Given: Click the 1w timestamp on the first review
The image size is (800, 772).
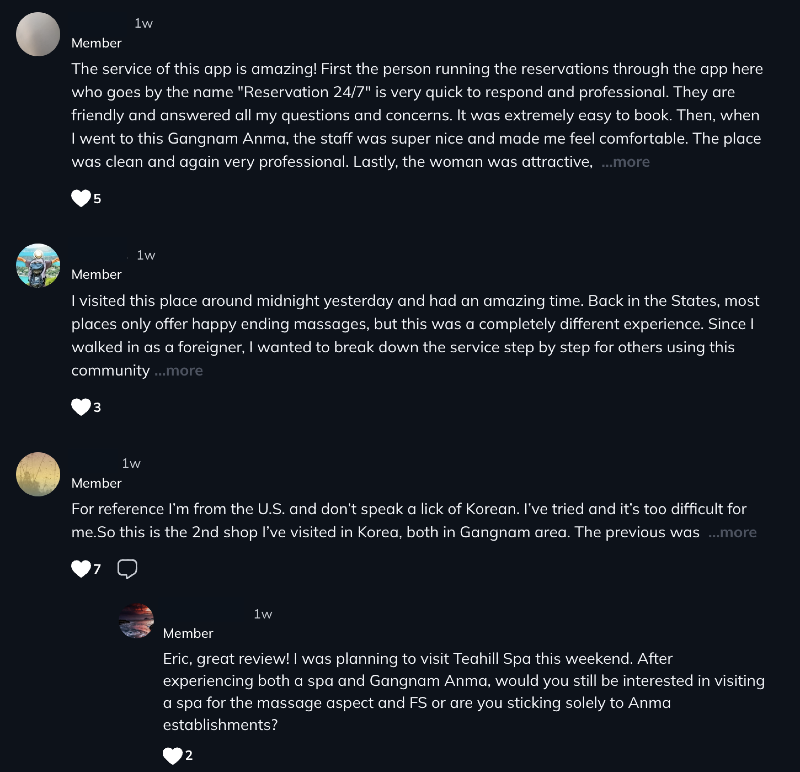Looking at the screenshot, I should point(143,23).
